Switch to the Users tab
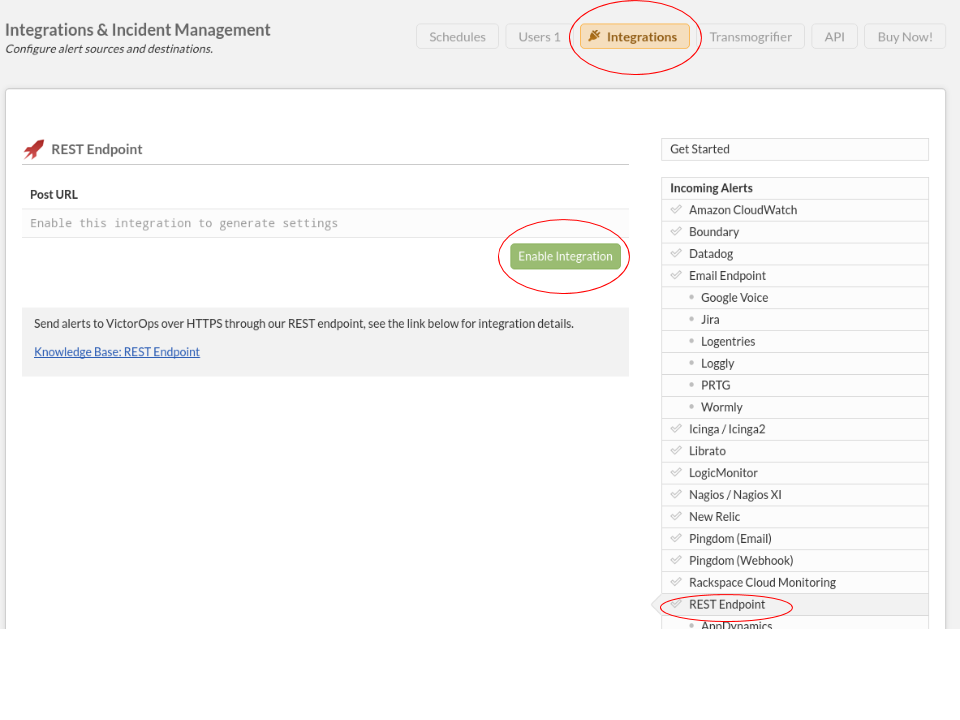The image size is (960, 720). (539, 37)
